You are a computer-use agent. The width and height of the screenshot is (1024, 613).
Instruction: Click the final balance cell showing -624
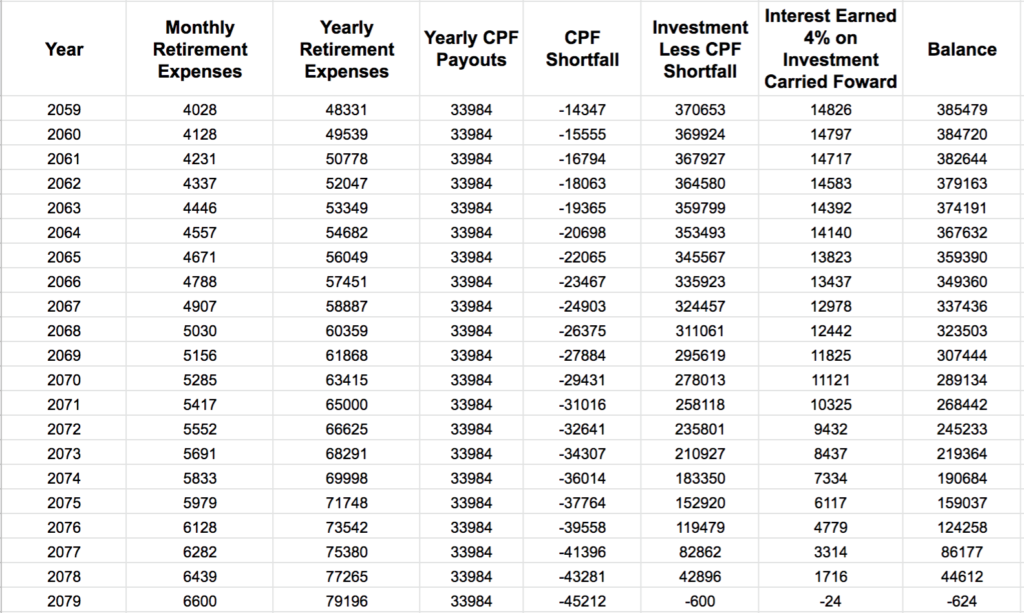point(961,601)
